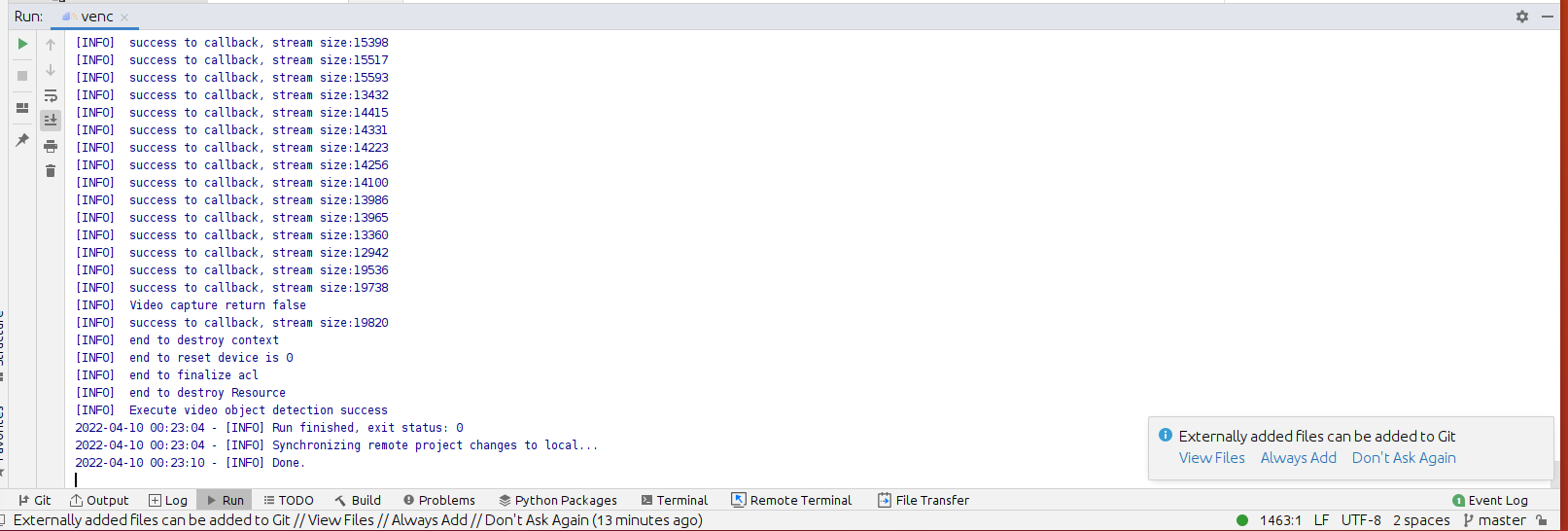Click View Files link in notification
The image size is (1568, 531).
click(x=1212, y=458)
